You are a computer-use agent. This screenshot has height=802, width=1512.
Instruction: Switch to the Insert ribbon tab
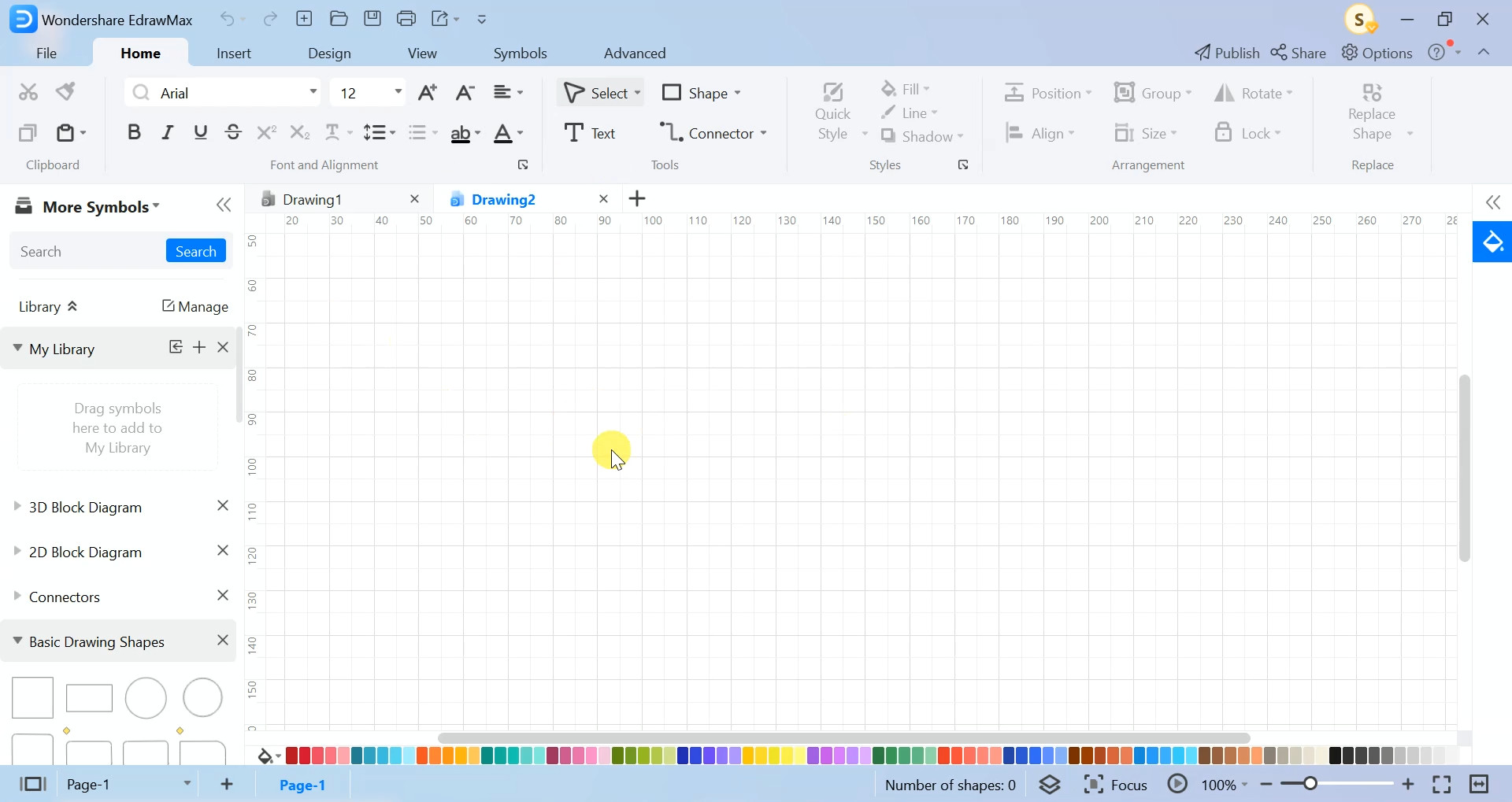pyautogui.click(x=233, y=53)
